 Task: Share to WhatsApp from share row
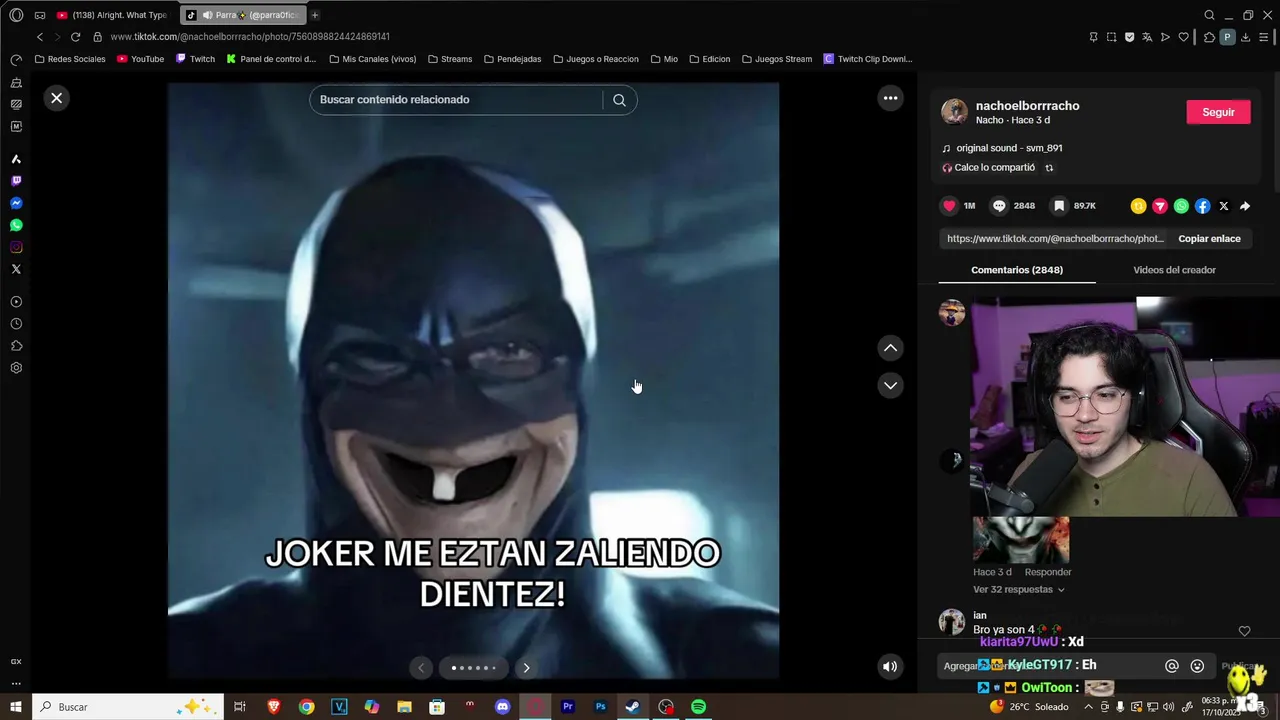click(1181, 206)
